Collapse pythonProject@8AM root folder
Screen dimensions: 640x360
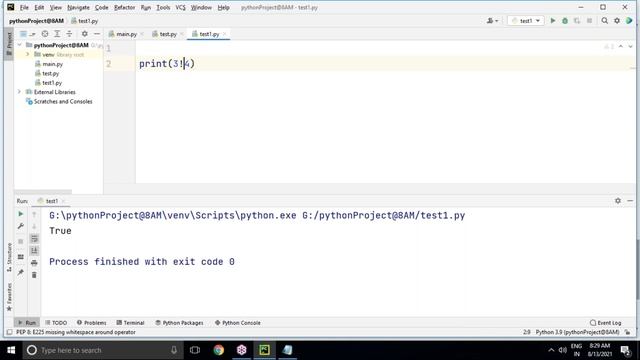(20, 45)
